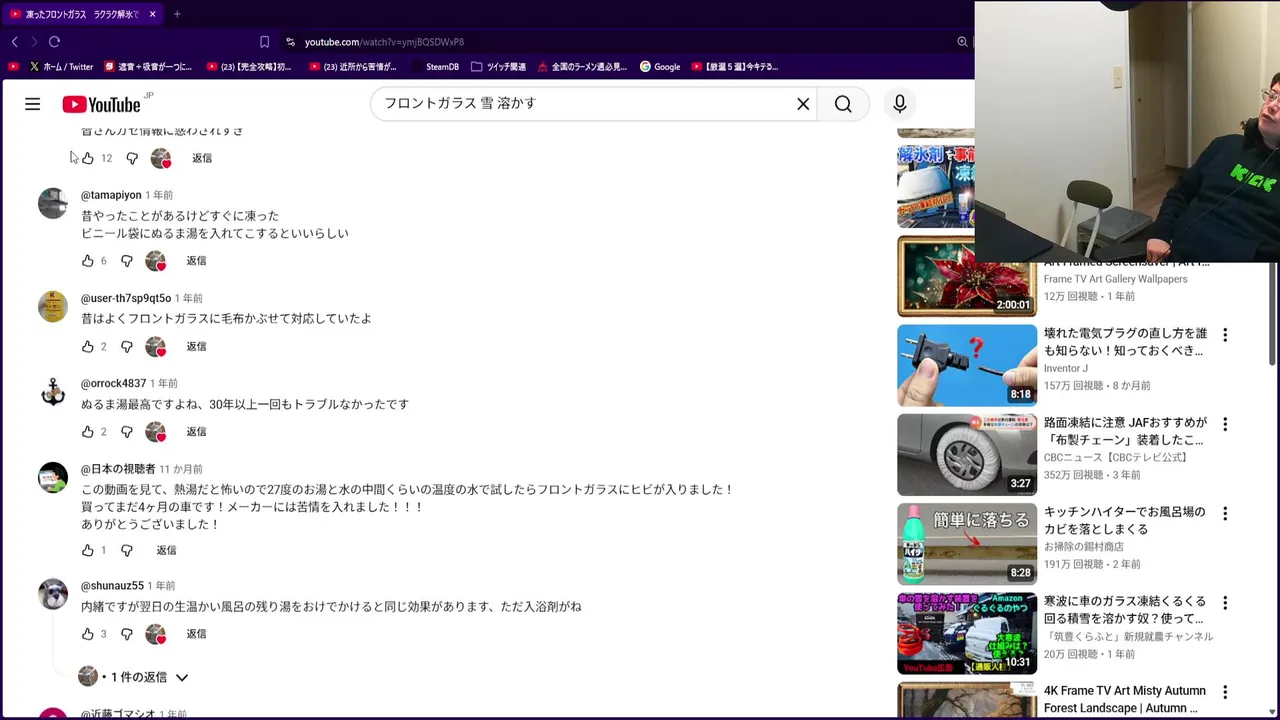Screen dimensions: 1280x720
Task: Reply to the comment with 12 likes
Action: tap(202, 158)
